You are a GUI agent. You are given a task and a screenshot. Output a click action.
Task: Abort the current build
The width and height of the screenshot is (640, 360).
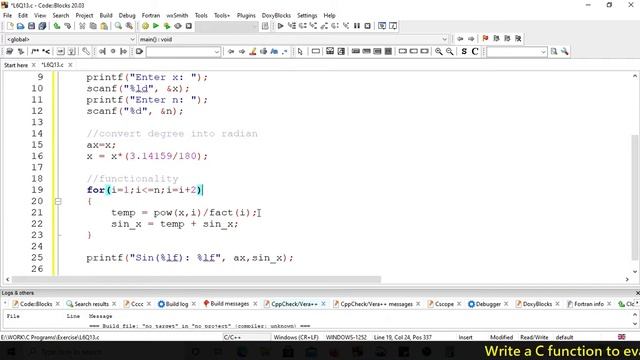(x=189, y=26)
